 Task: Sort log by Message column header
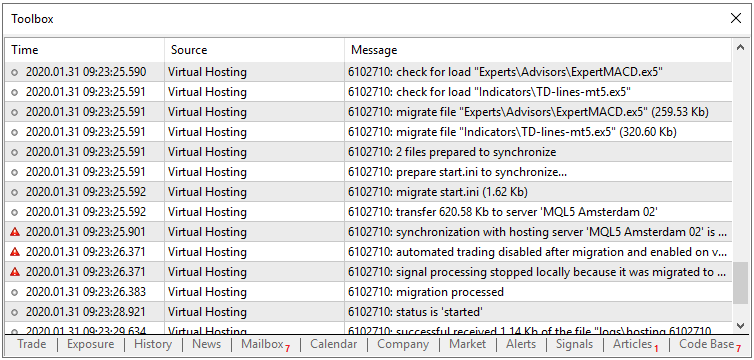point(538,50)
